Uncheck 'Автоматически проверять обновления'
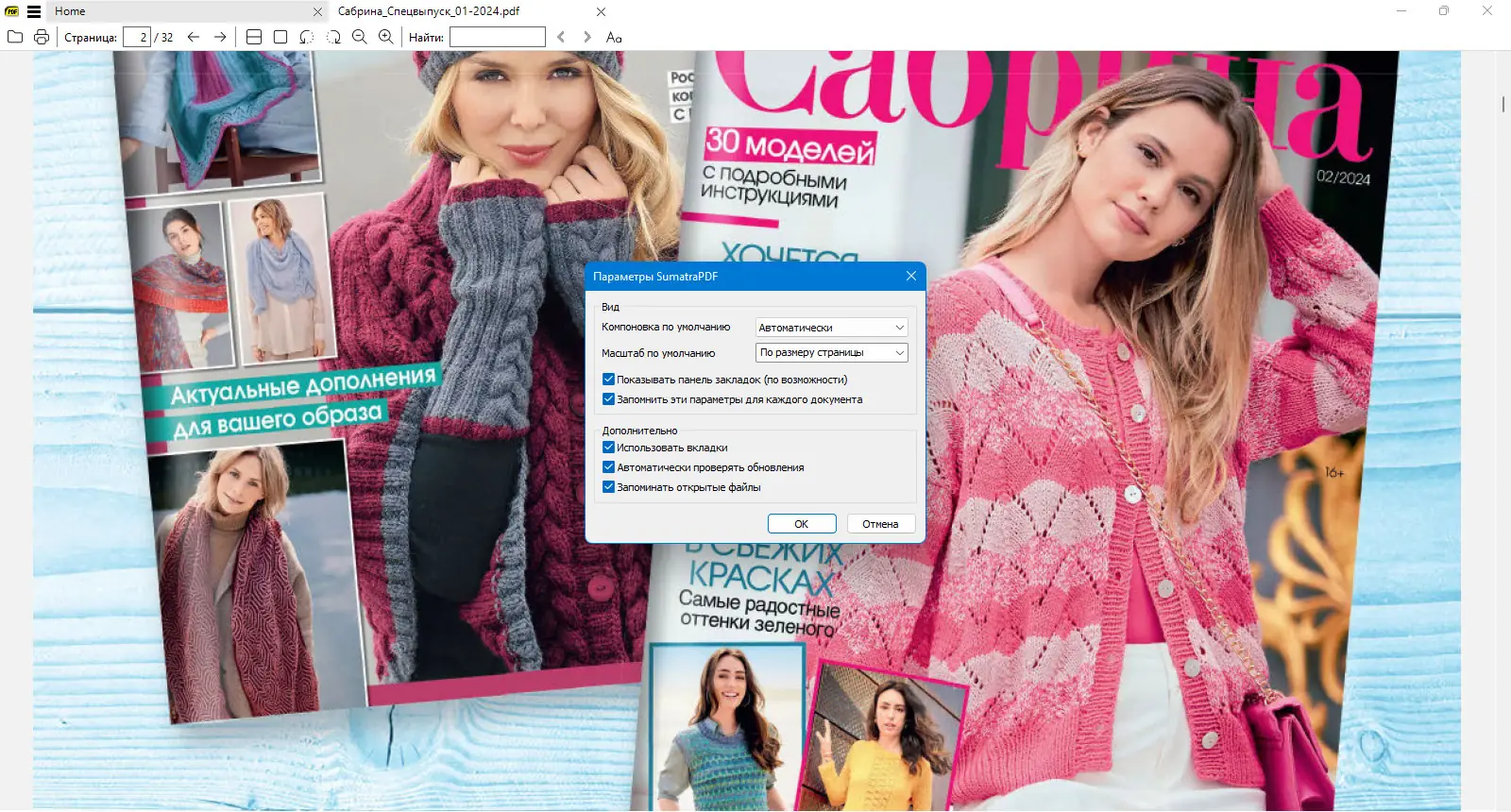 (608, 467)
